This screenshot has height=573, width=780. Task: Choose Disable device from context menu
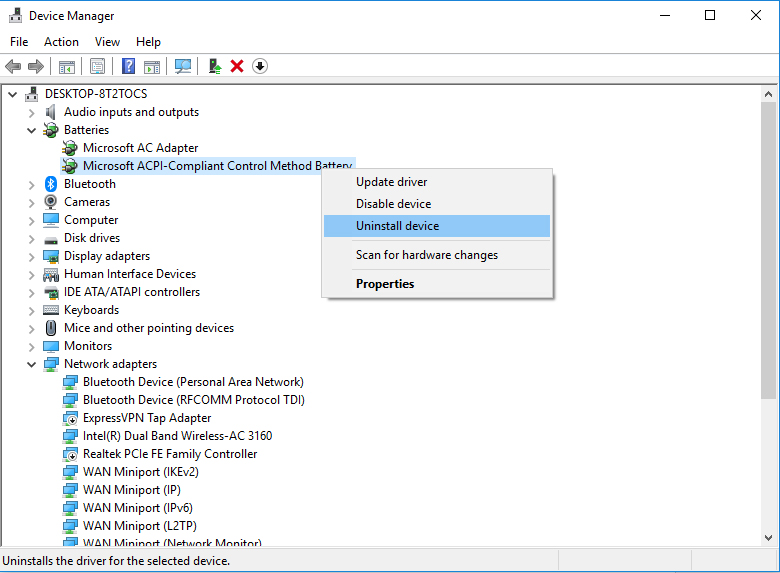coord(437,204)
